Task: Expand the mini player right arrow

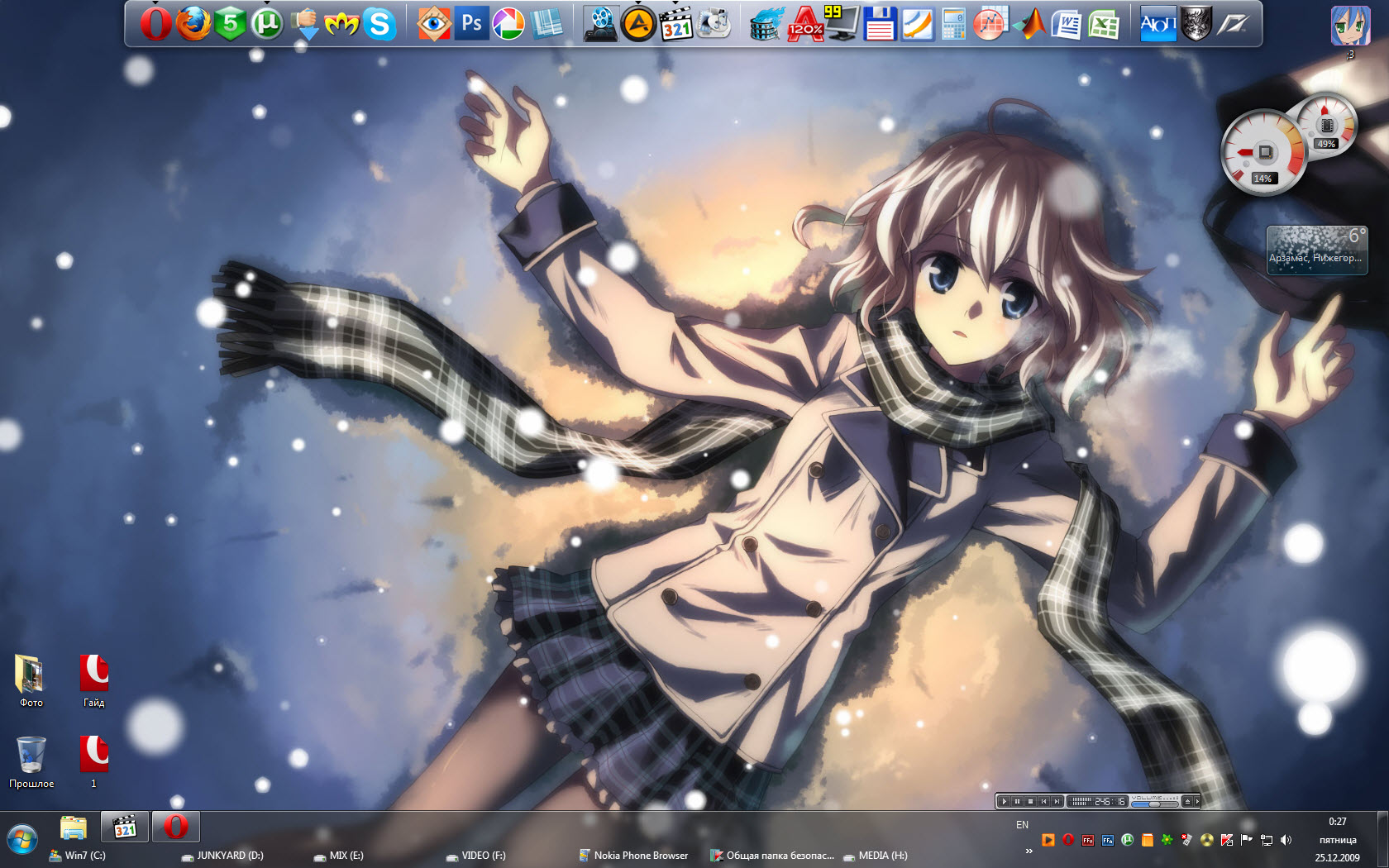Action: (1197, 801)
